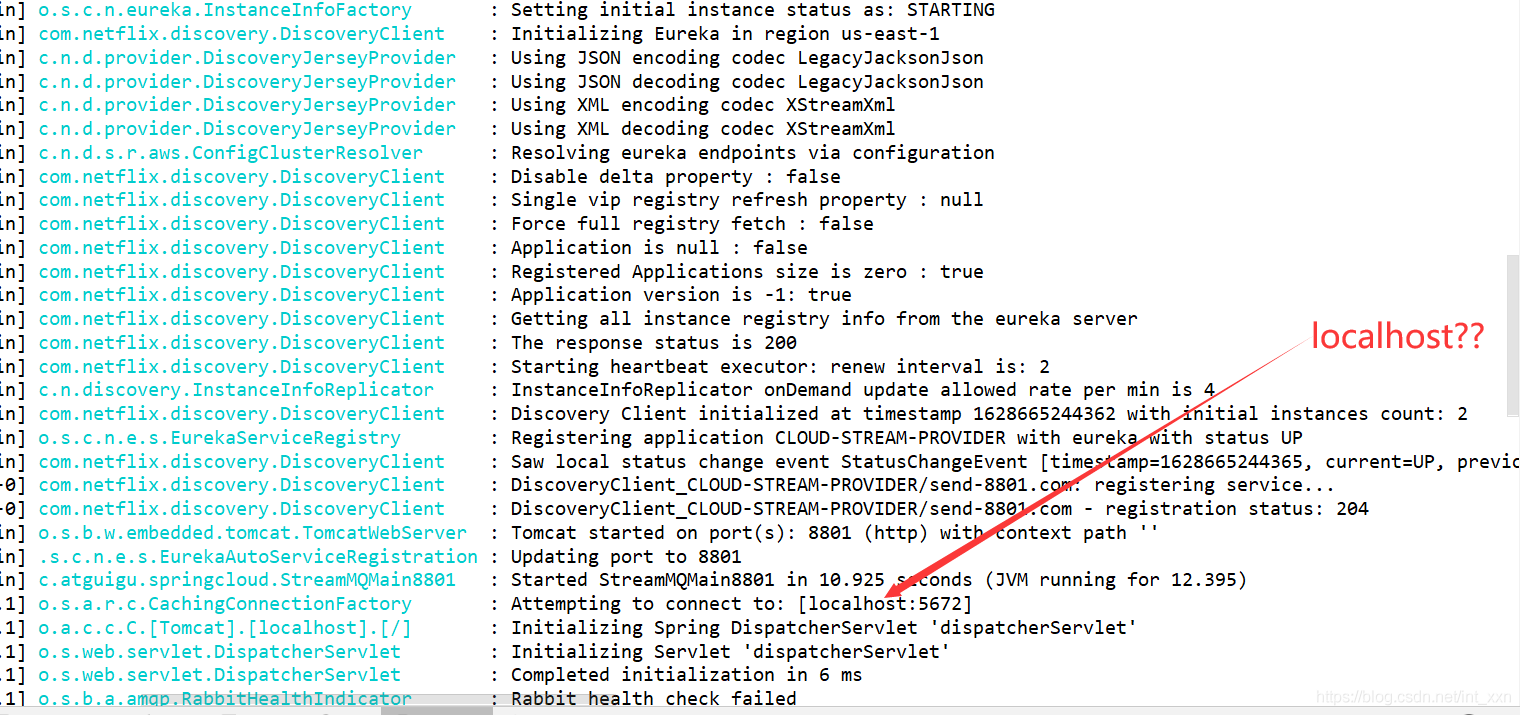Image resolution: width=1520 pixels, height=715 pixels.
Task: Select the c.n.d.s.r.aws.ConfigClusterResolver logger name
Action: pyautogui.click(x=229, y=152)
